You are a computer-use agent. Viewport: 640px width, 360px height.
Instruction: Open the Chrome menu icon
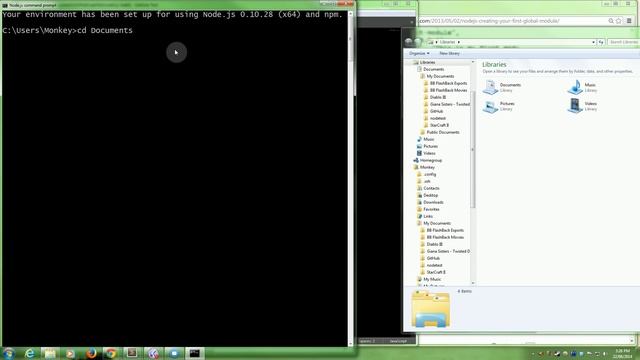[629, 21]
